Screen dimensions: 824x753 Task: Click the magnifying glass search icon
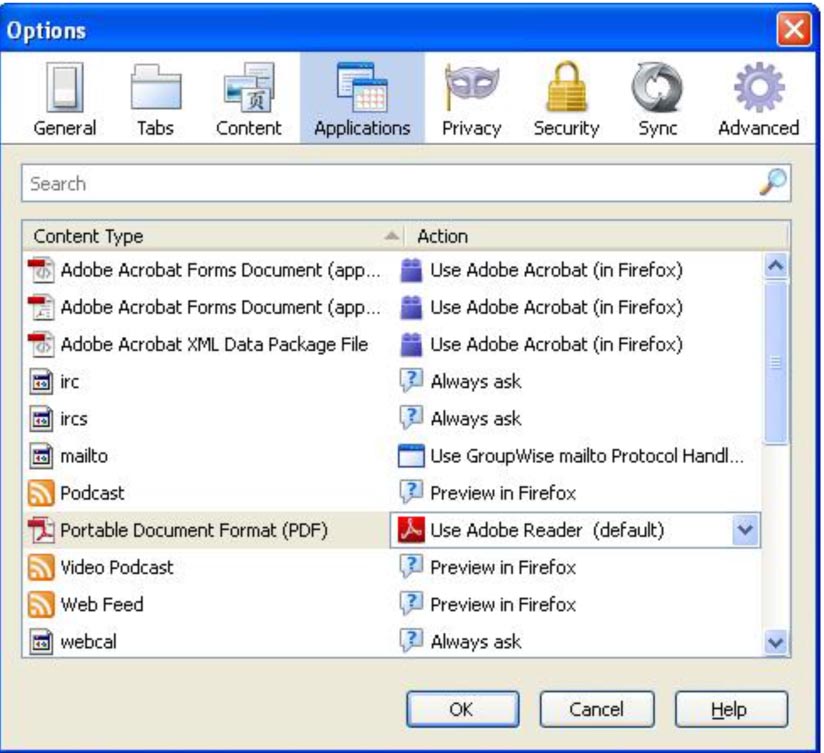[773, 182]
